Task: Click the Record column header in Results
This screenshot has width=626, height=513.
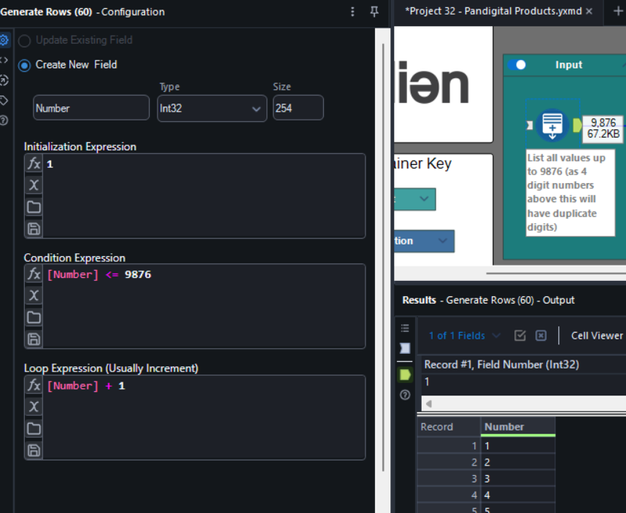Action: 449,427
